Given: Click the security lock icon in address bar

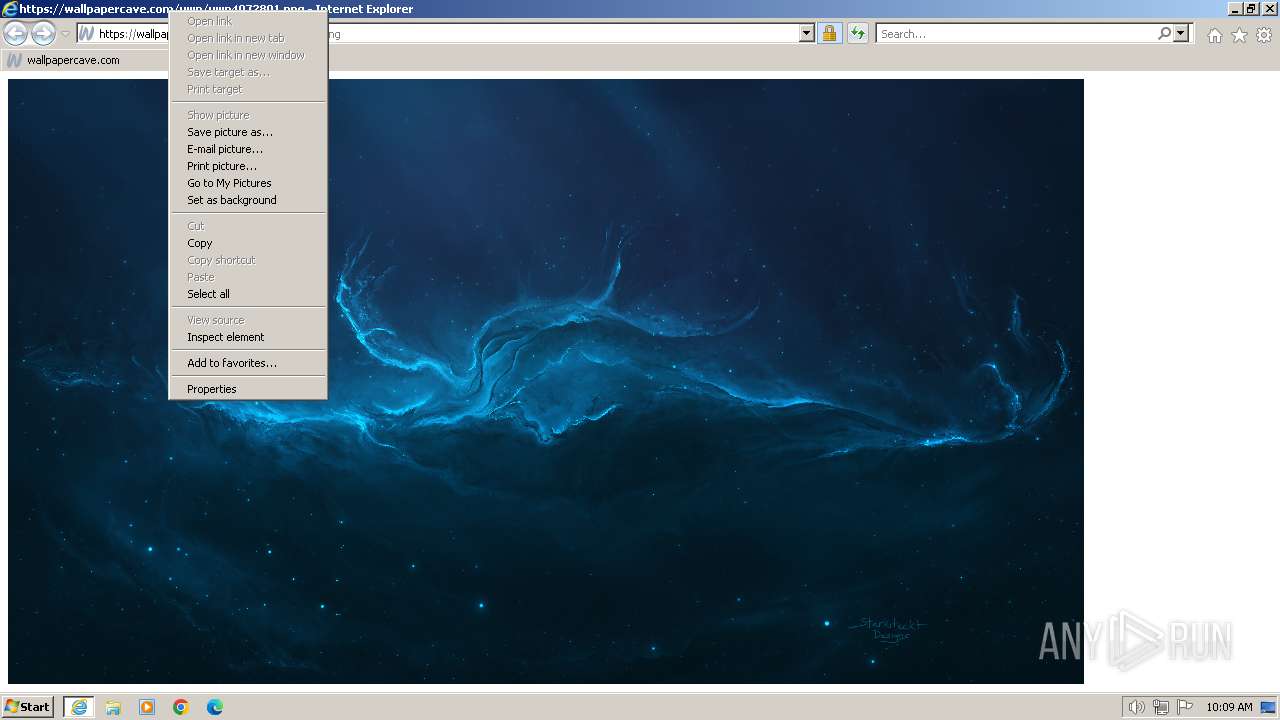Looking at the screenshot, I should (x=829, y=34).
